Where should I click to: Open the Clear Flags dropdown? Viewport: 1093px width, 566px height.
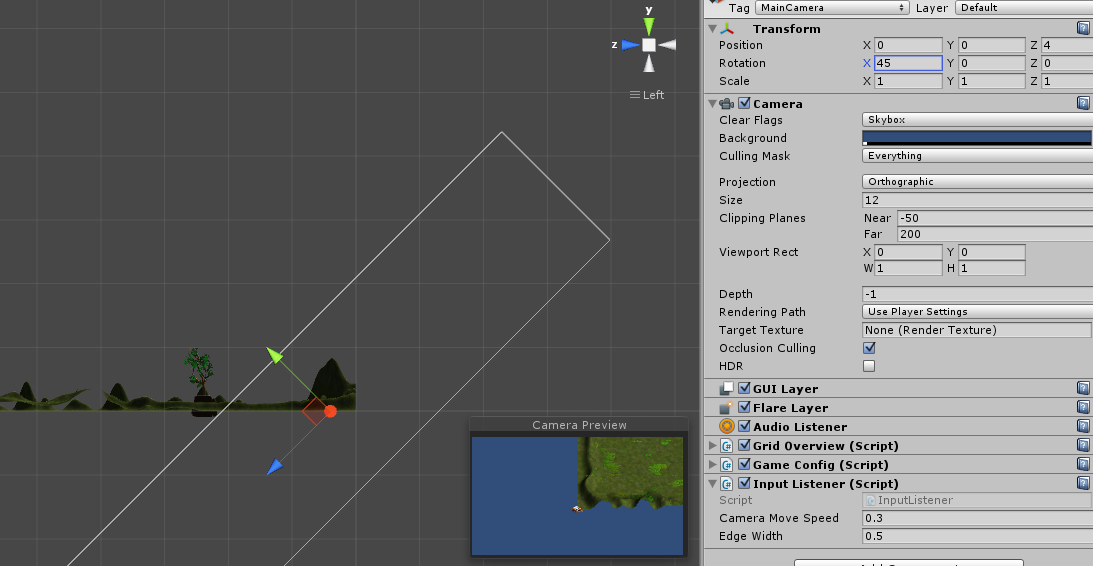[977, 120]
